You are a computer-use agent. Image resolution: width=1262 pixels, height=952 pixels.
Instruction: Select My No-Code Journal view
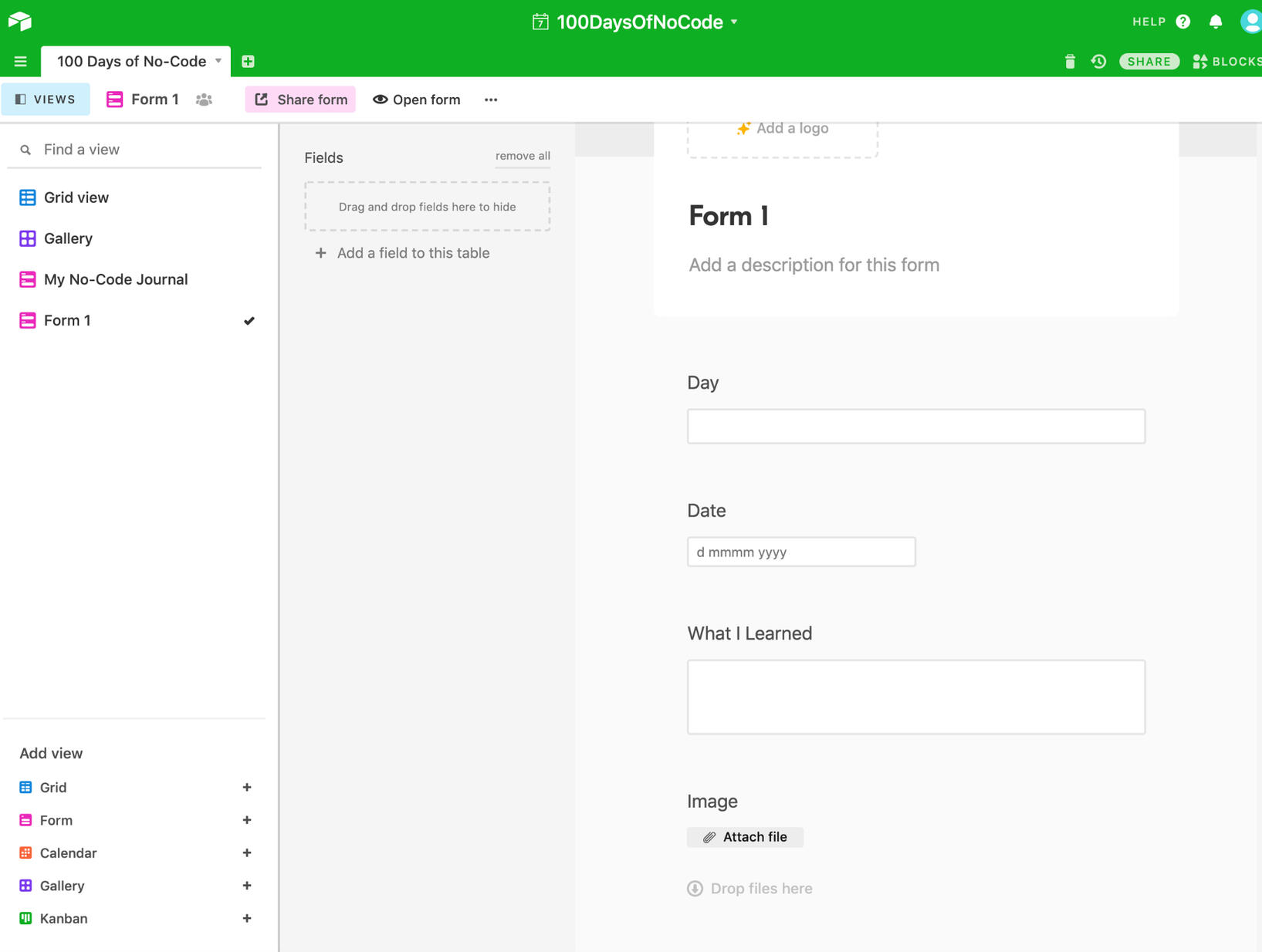point(115,279)
